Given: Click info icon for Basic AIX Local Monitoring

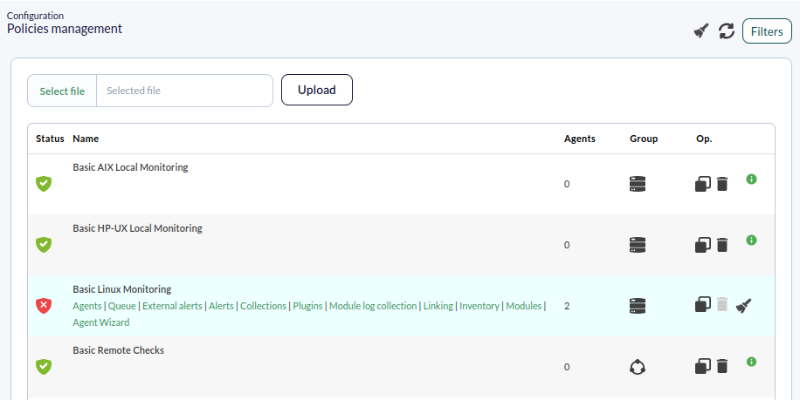Looking at the screenshot, I should tap(751, 179).
